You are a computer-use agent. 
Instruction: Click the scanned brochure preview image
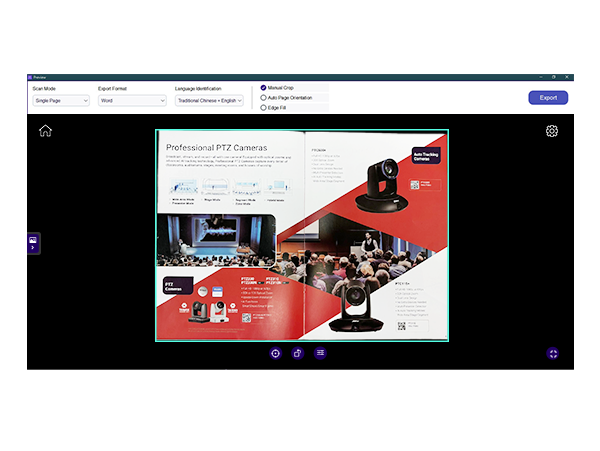302,236
